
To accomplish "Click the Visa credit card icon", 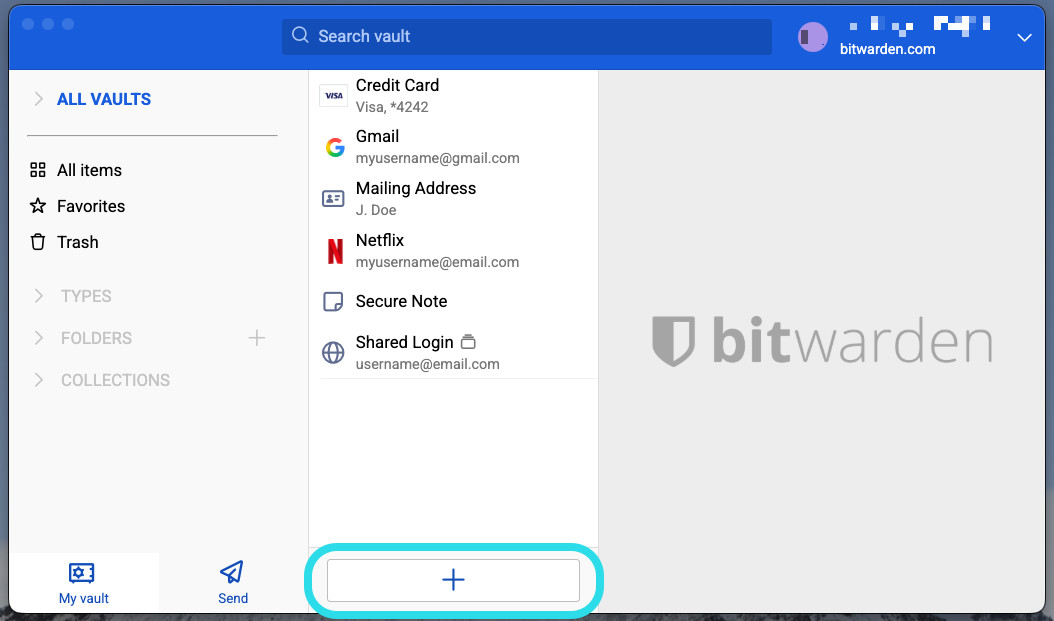I will [333, 96].
